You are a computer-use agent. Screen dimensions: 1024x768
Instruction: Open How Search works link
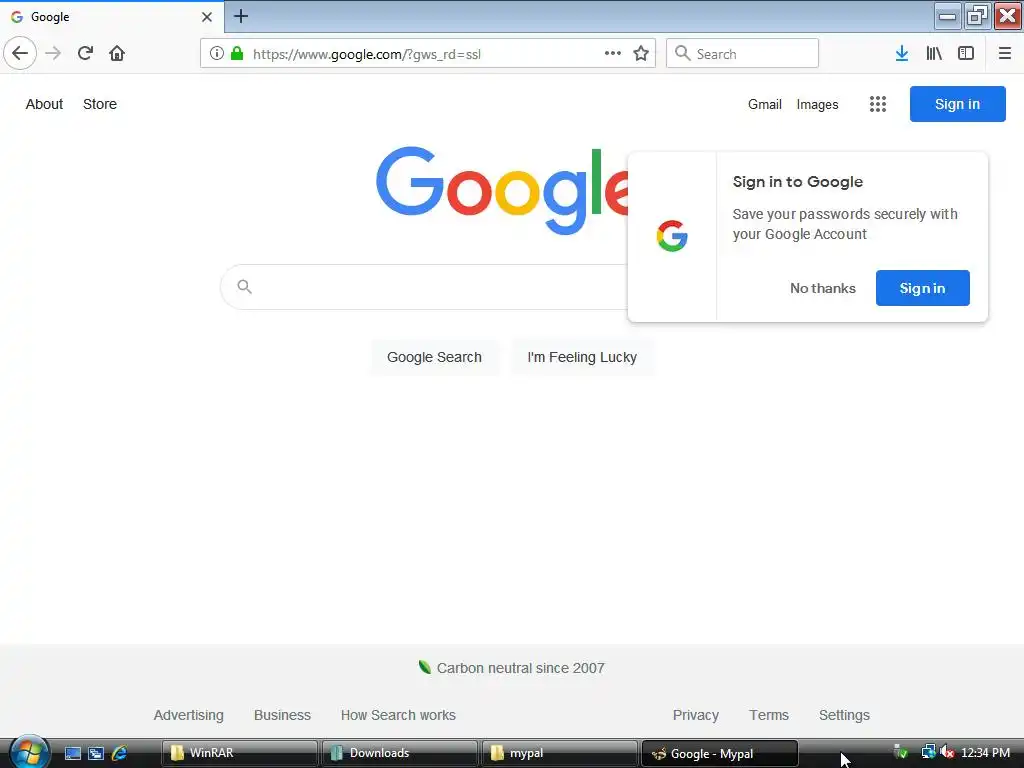point(398,715)
